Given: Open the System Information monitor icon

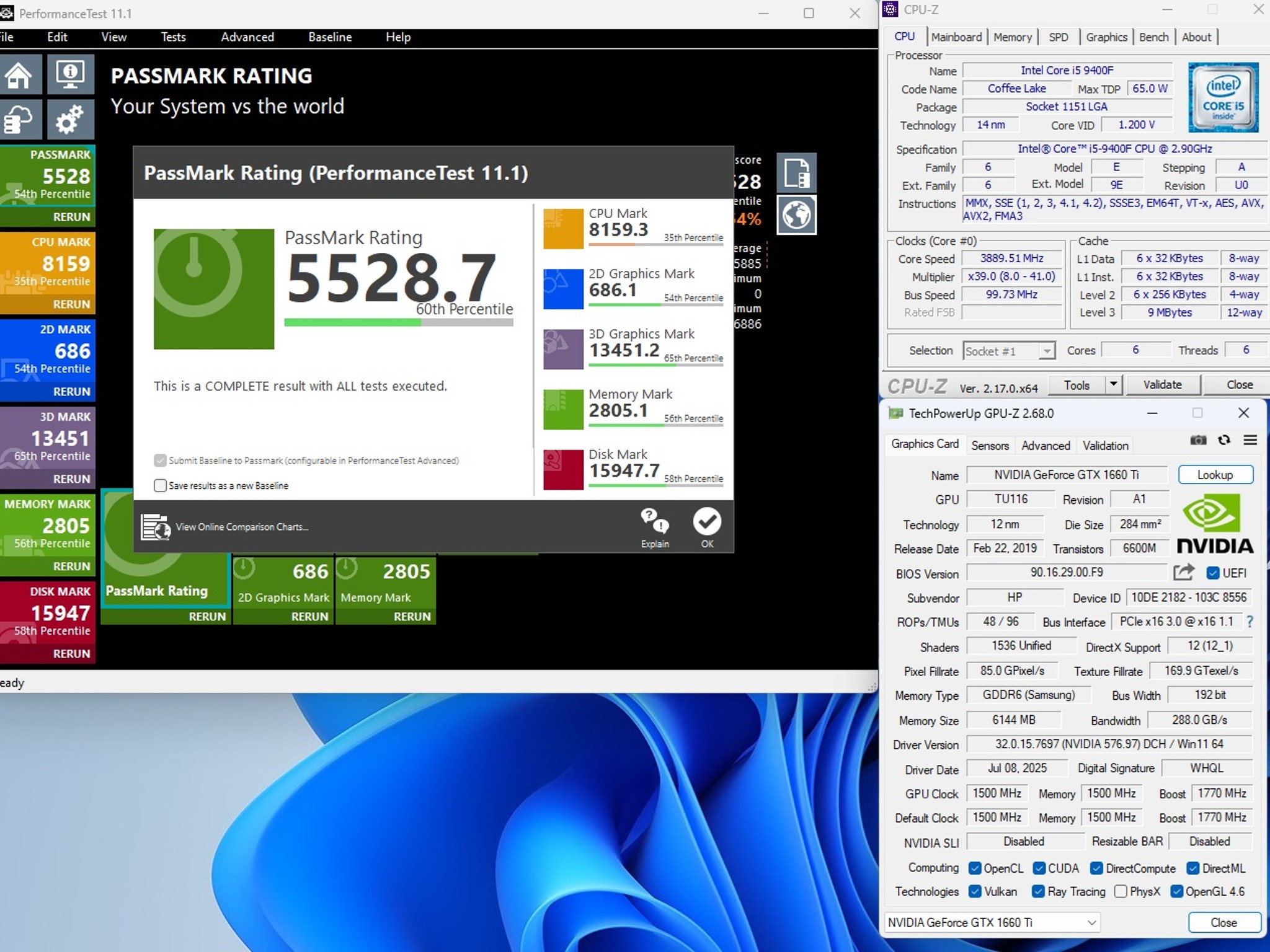Looking at the screenshot, I should (71, 75).
